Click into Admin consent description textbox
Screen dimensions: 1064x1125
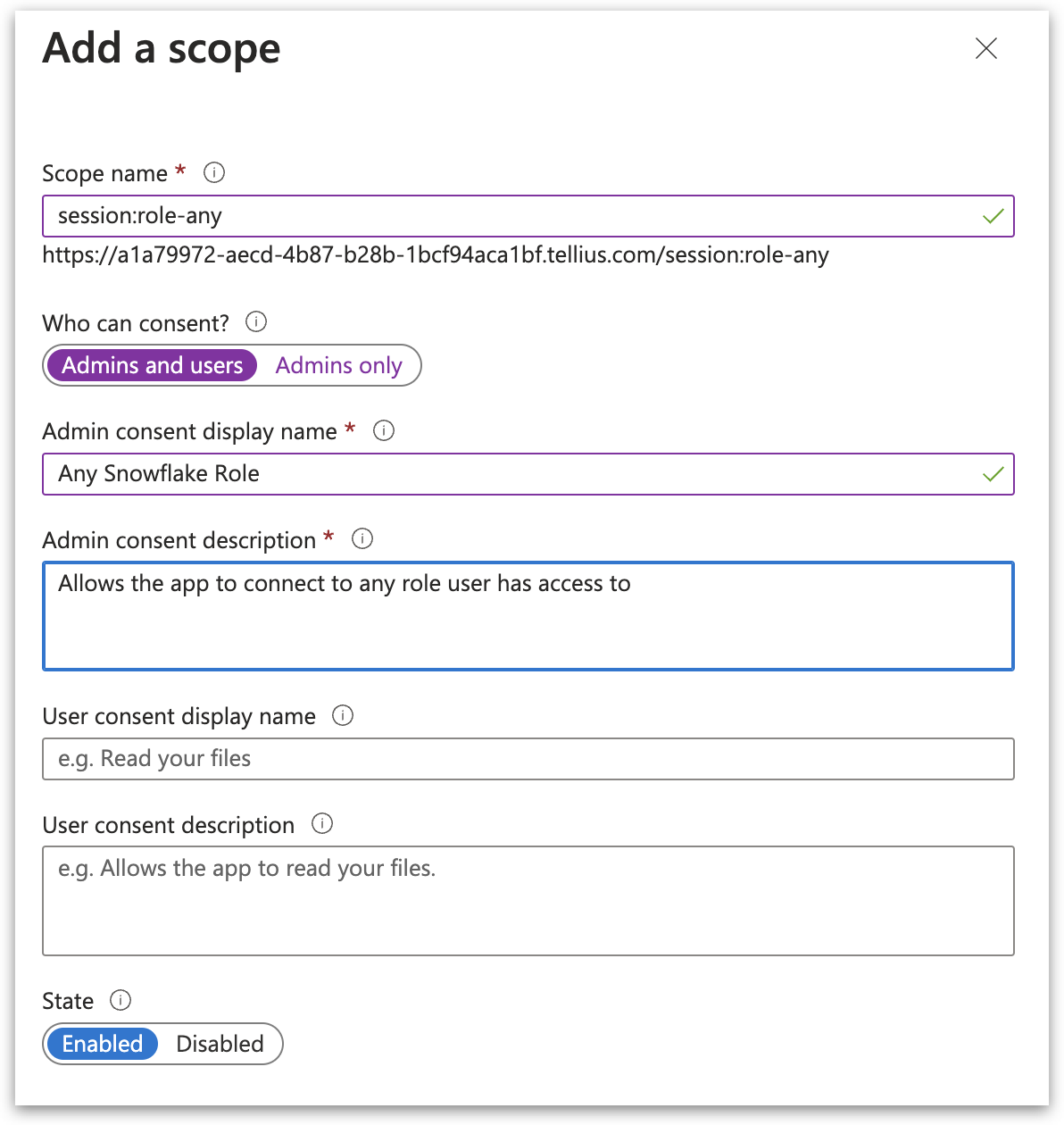click(x=528, y=616)
